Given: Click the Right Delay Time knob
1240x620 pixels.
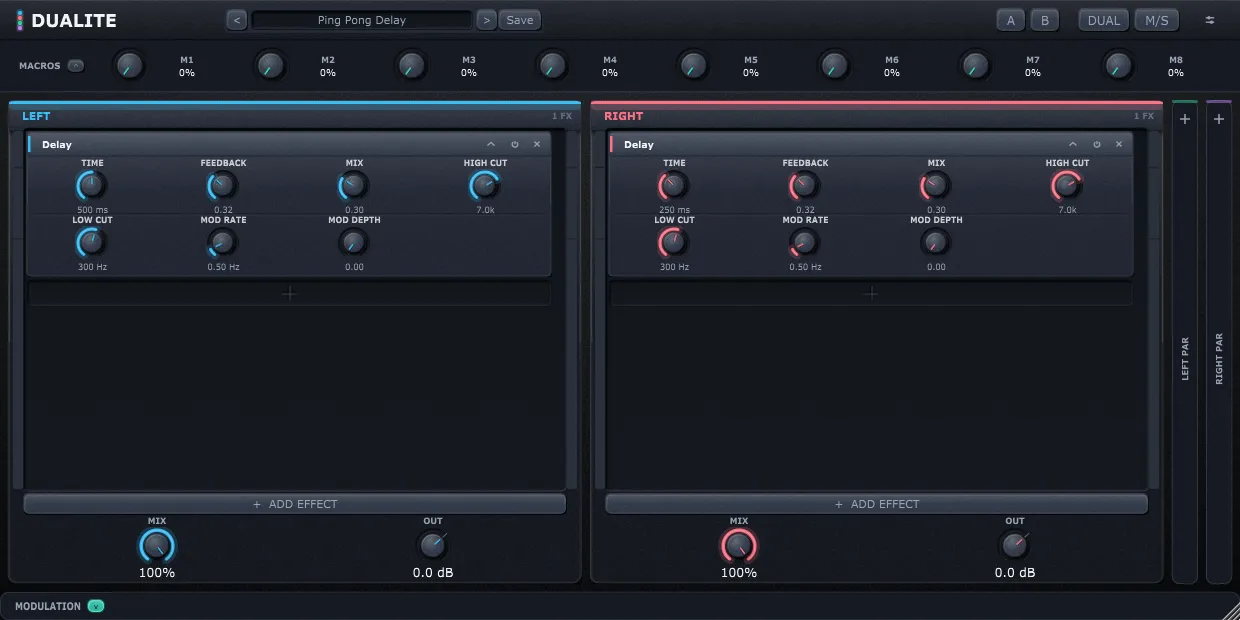Looking at the screenshot, I should click(674, 185).
